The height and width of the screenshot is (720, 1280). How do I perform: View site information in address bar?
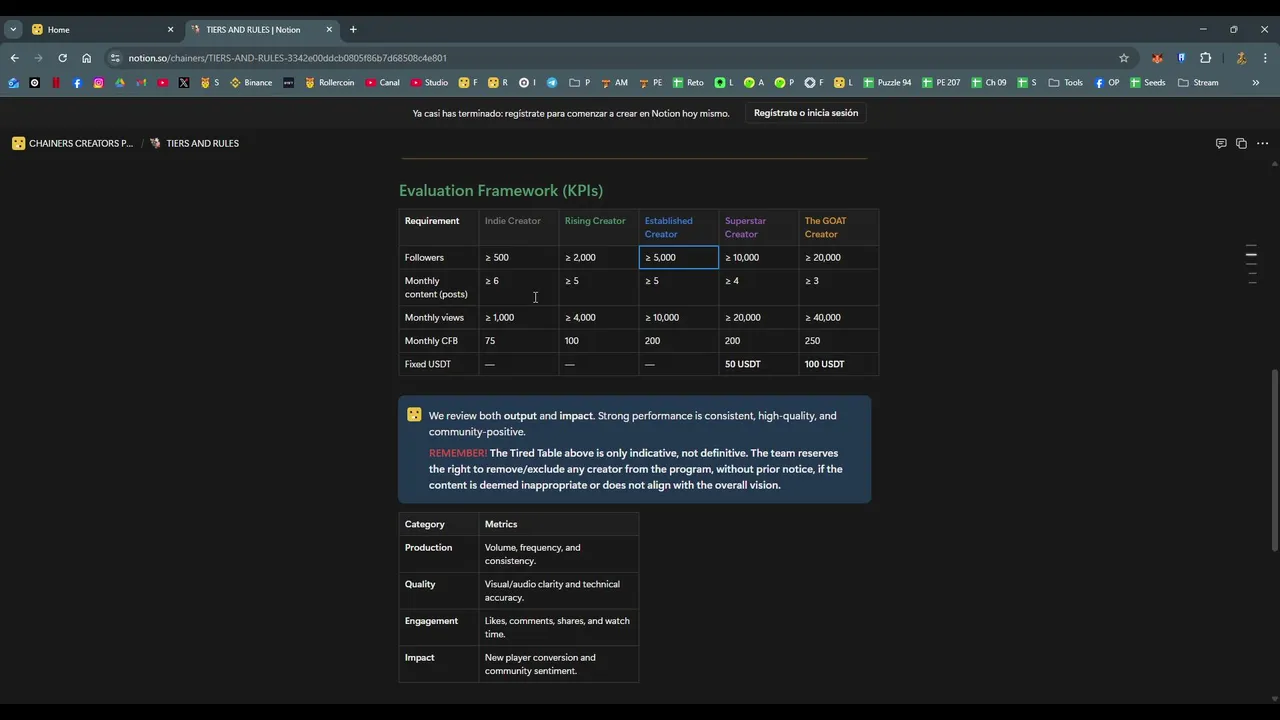coord(116,58)
